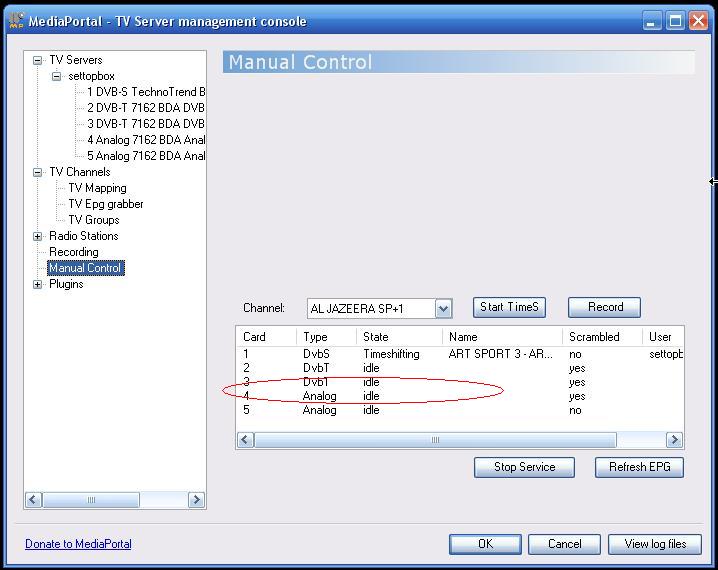Sort card list by Name column
Viewport: 718px width, 570px height.
tap(502, 337)
